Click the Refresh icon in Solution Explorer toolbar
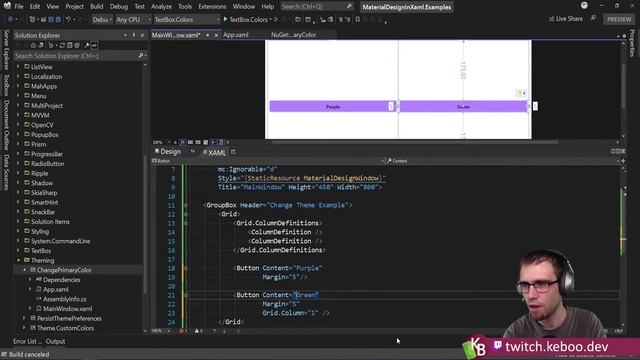The height and width of the screenshot is (360, 640). coord(62,45)
